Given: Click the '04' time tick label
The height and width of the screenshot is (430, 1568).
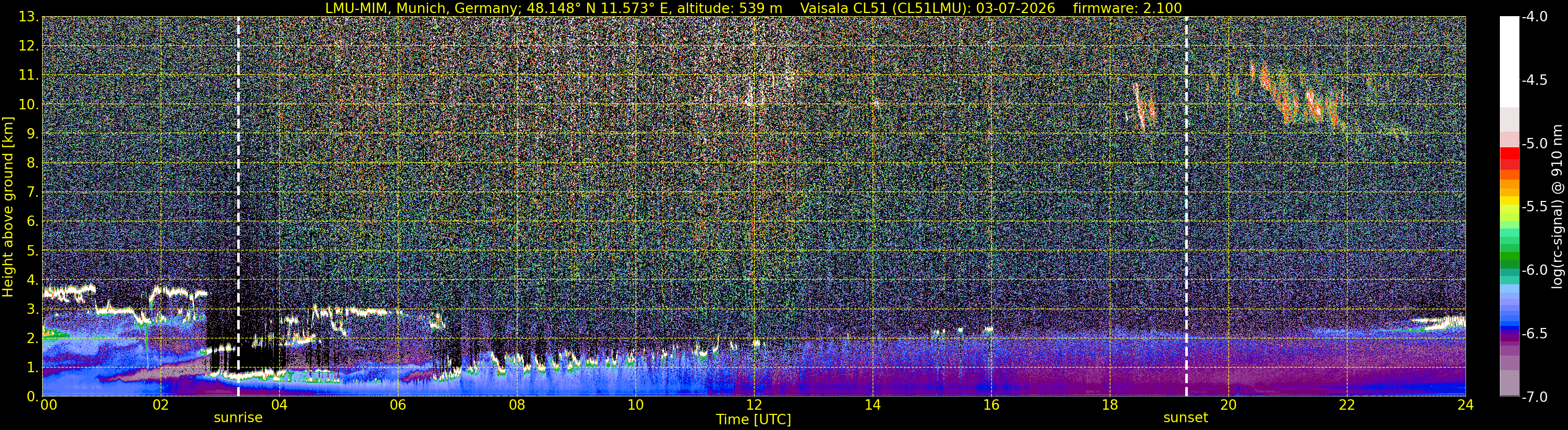Looking at the screenshot, I should pyautogui.click(x=279, y=404).
